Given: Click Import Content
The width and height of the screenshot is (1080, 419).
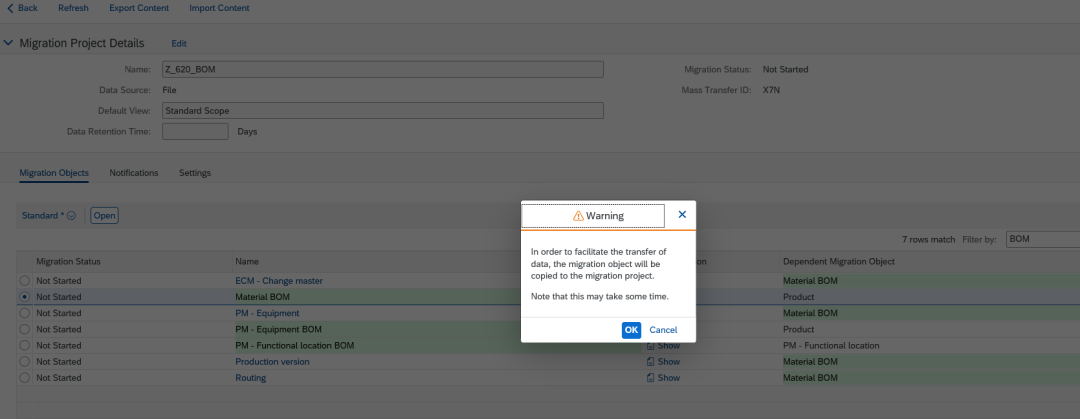Looking at the screenshot, I should coord(220,8).
